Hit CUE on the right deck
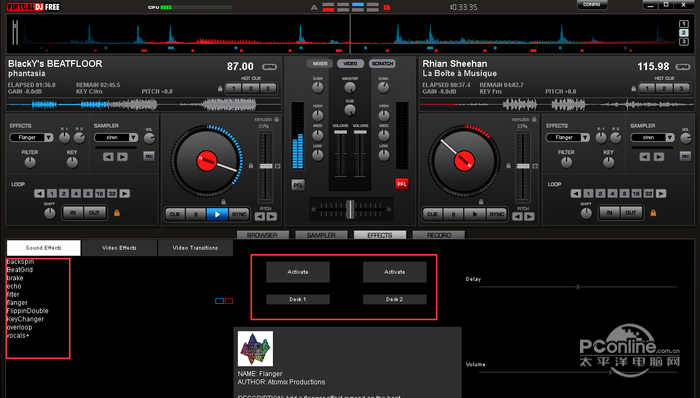 [432, 214]
